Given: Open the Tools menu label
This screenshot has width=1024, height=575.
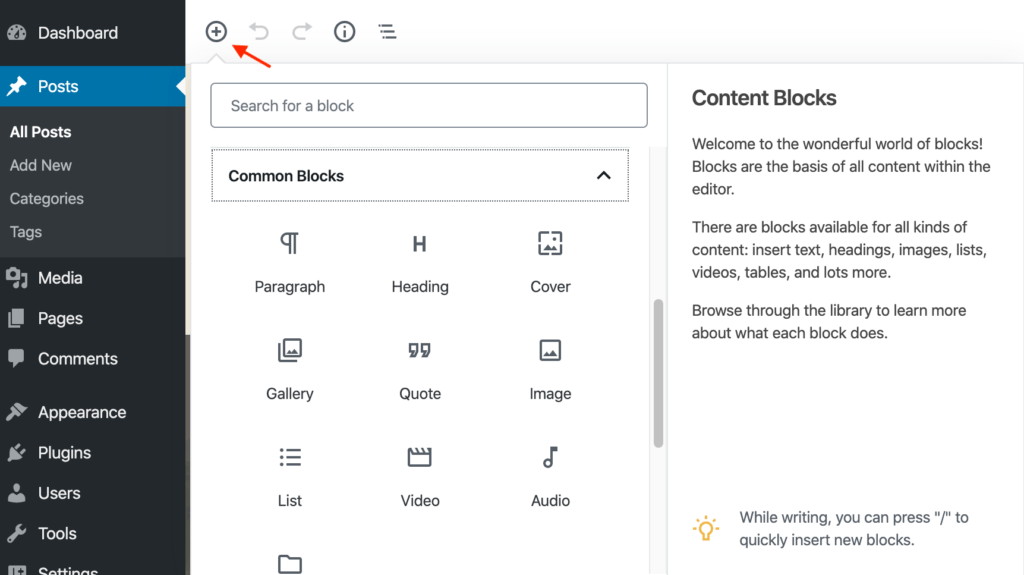Looking at the screenshot, I should 57,534.
